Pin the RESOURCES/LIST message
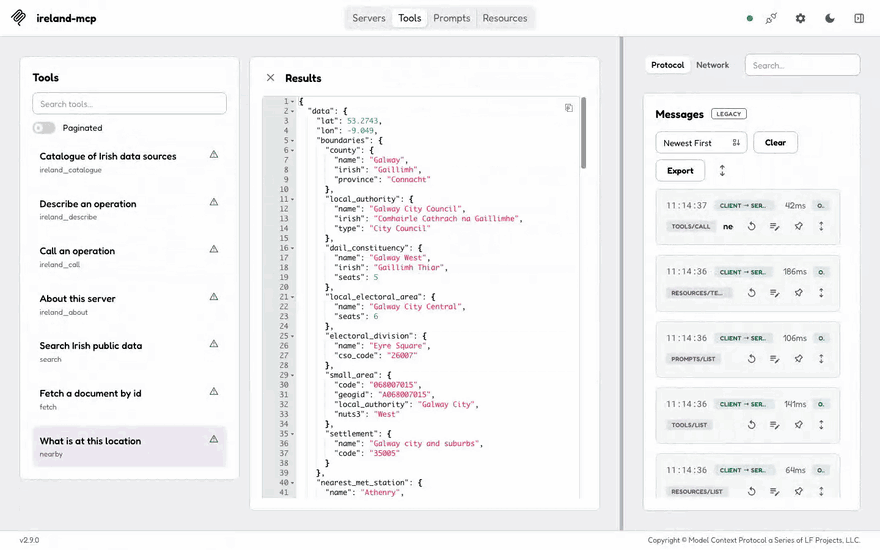The width and height of the screenshot is (880, 550). (x=798, y=491)
